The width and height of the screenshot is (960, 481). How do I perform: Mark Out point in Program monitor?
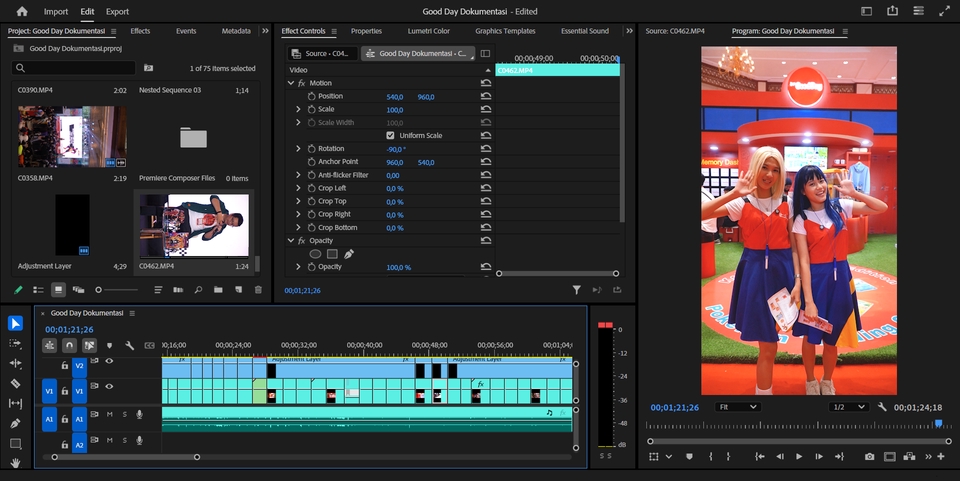pos(728,457)
